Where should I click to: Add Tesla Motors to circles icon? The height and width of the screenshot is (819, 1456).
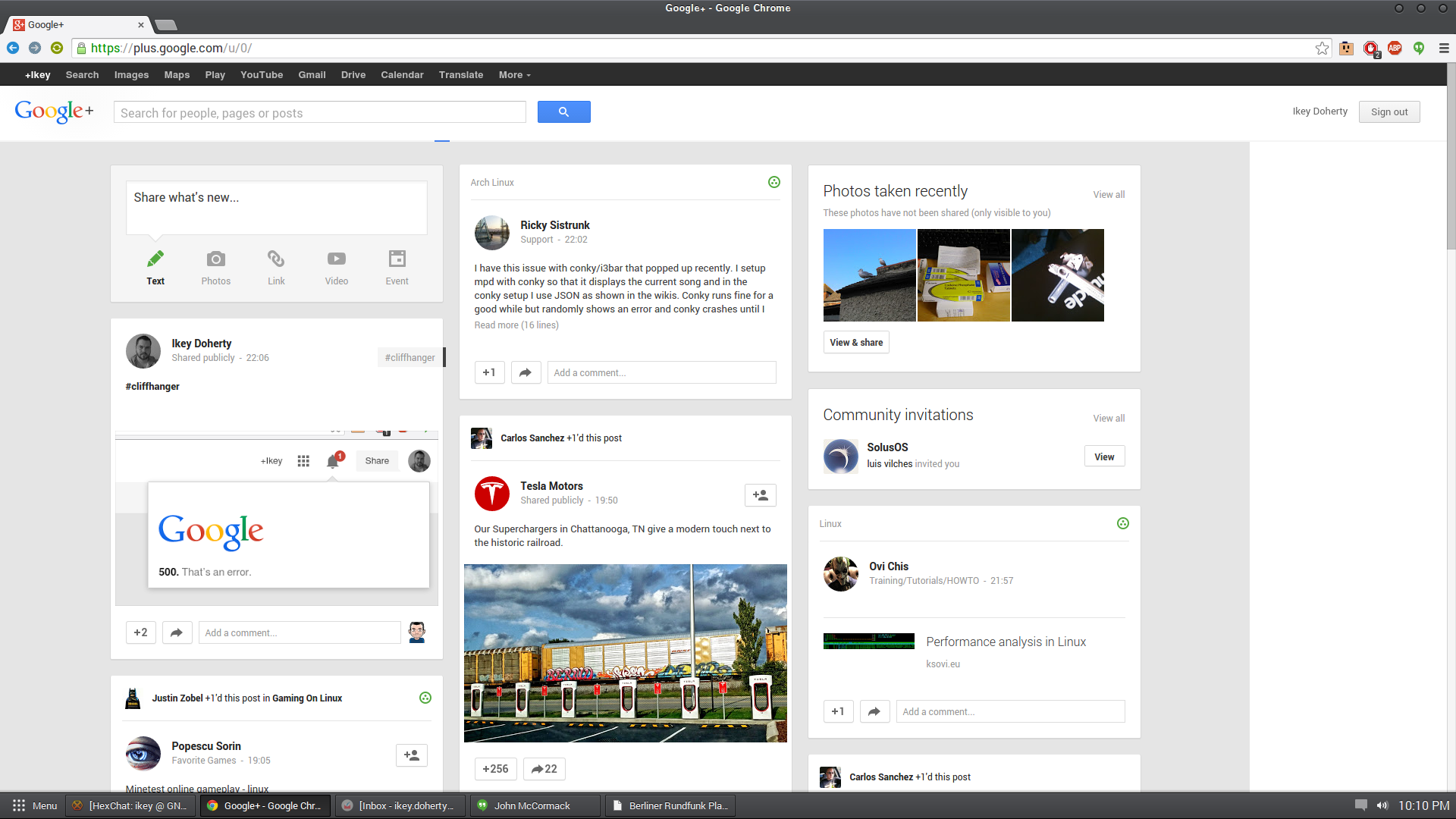[761, 495]
